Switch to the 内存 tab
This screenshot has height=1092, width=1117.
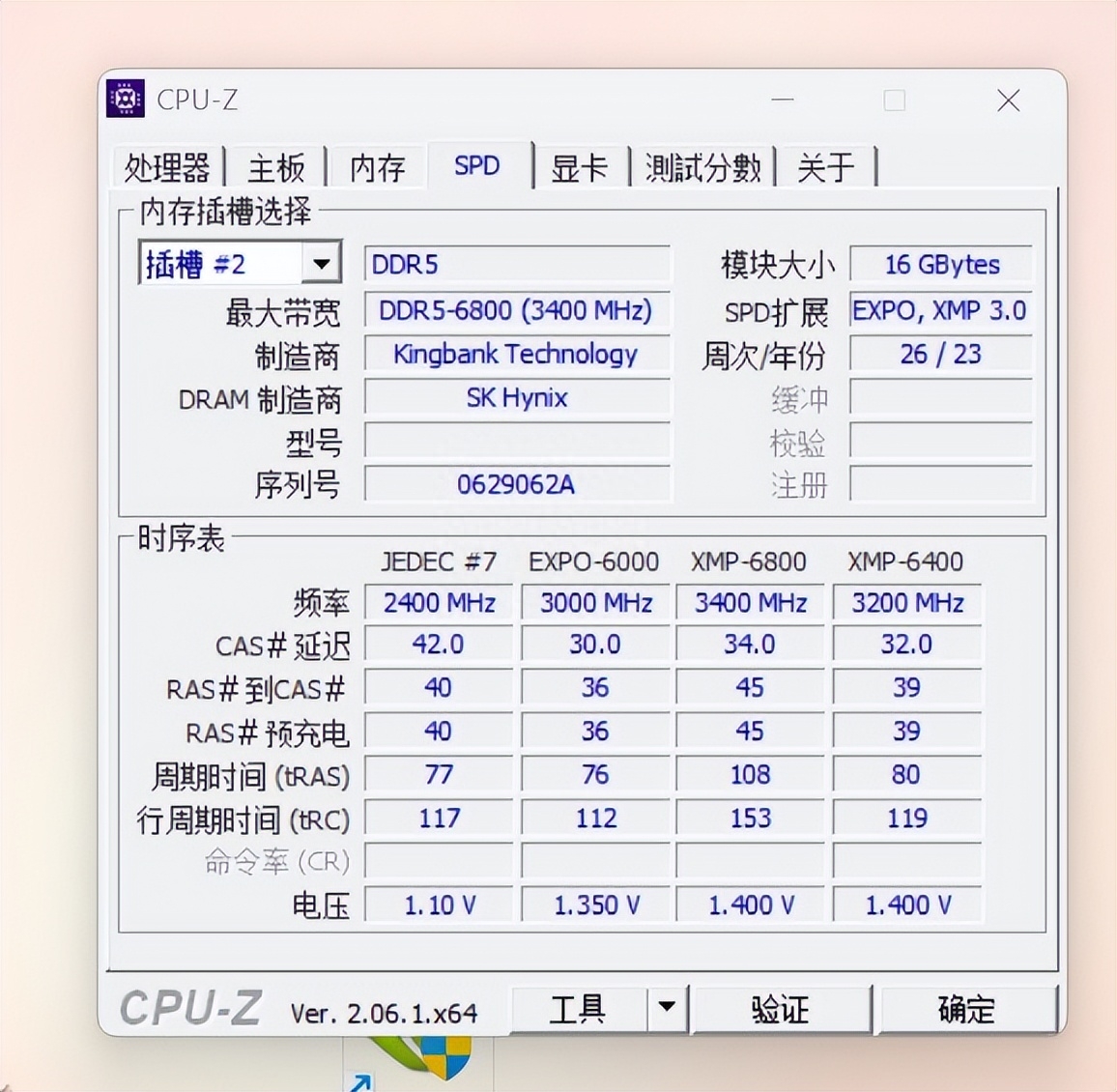coord(377,167)
